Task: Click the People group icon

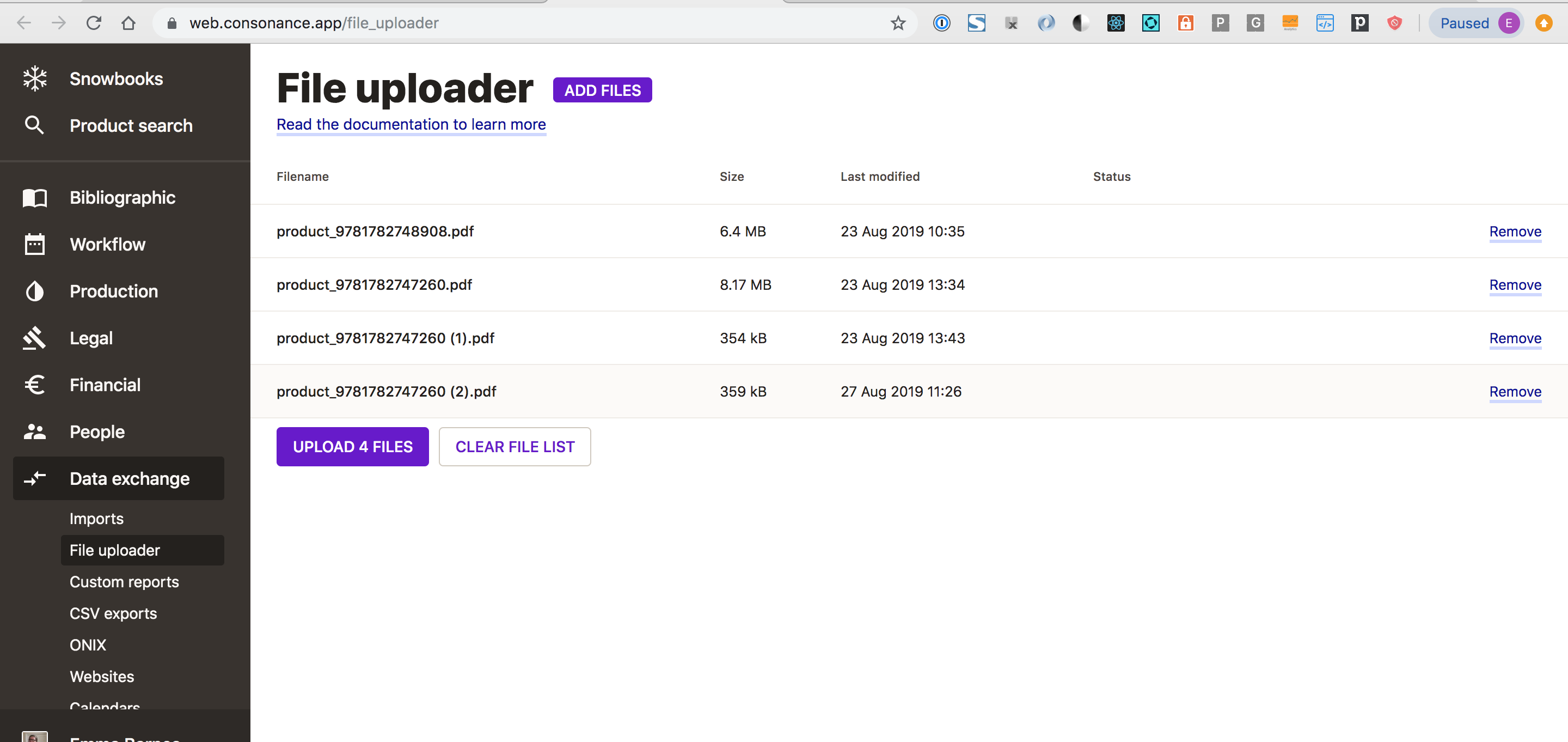Action: 35,431
